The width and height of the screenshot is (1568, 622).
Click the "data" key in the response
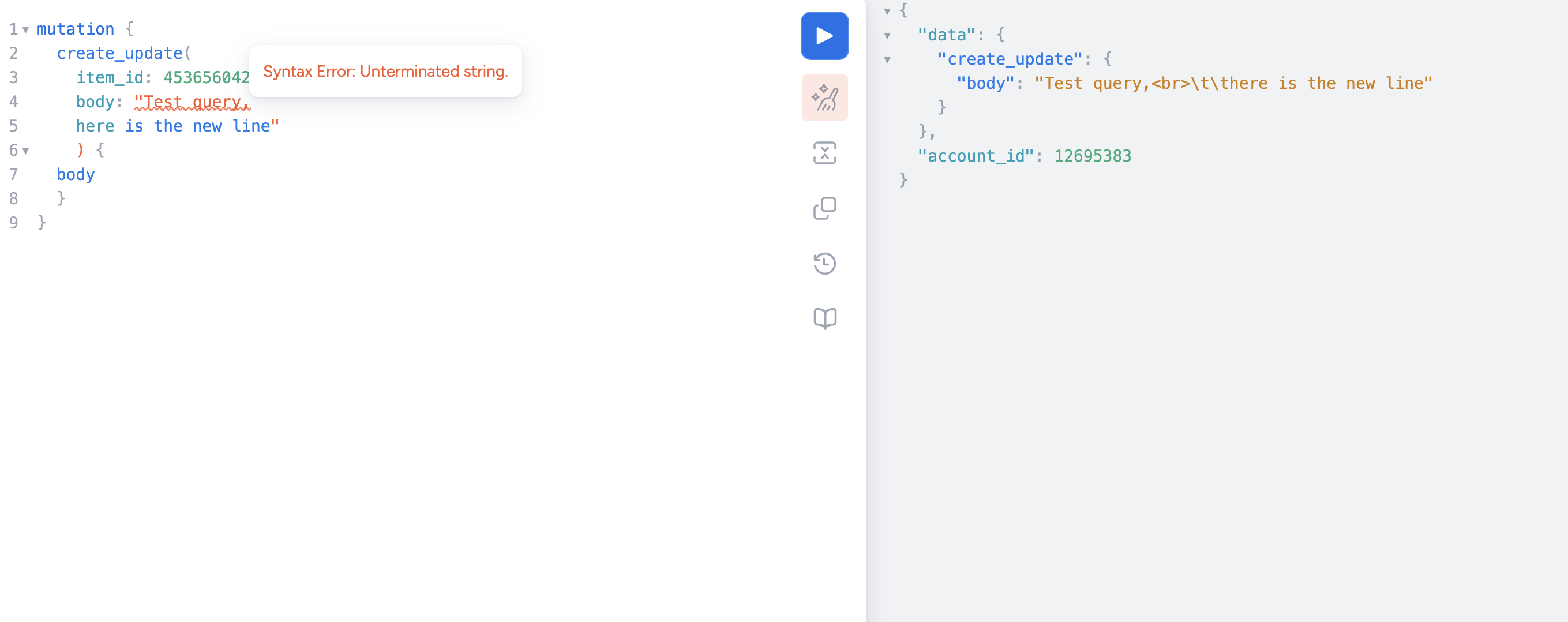point(947,35)
